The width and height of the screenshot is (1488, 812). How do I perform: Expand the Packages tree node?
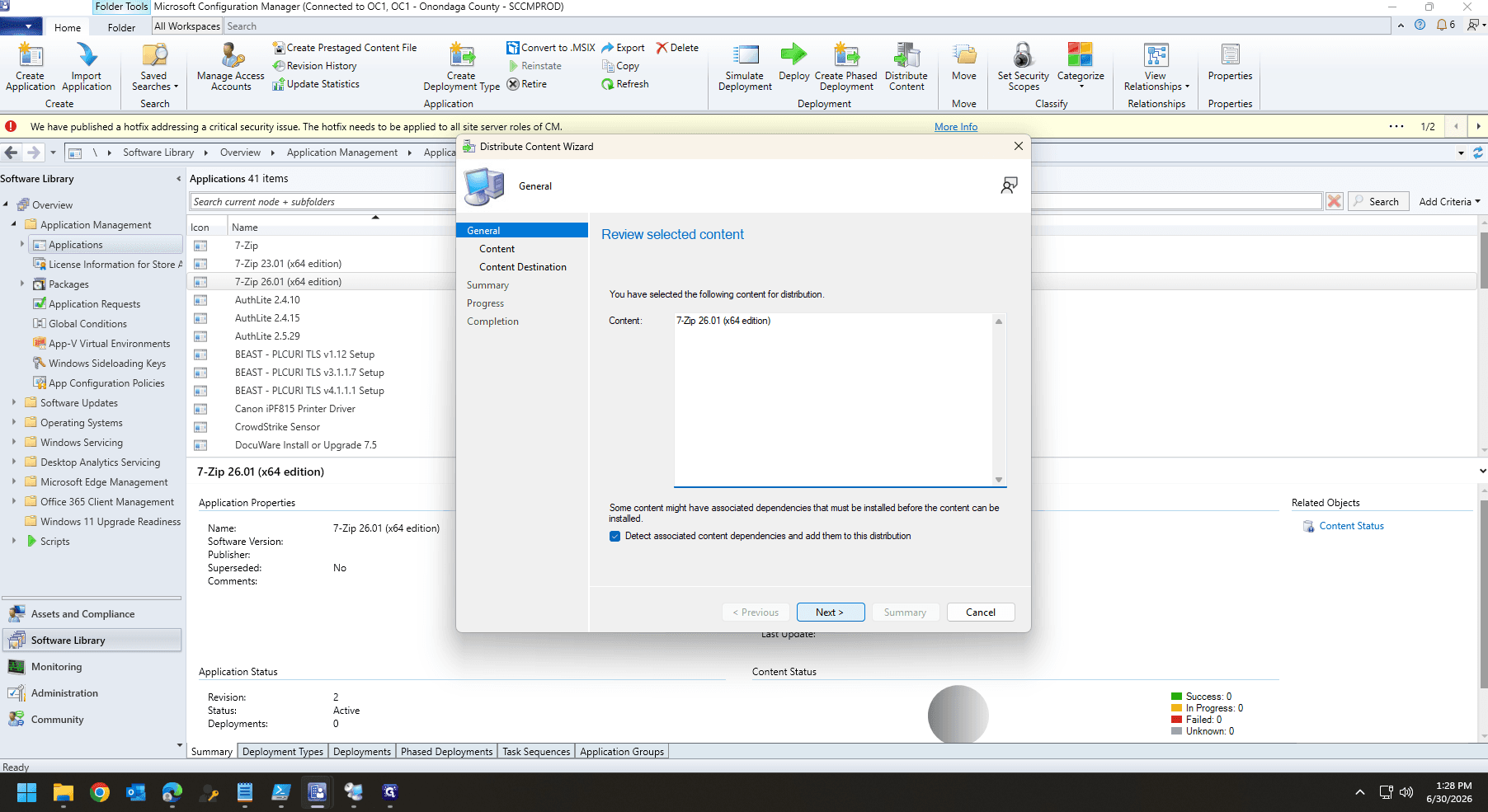(x=22, y=284)
